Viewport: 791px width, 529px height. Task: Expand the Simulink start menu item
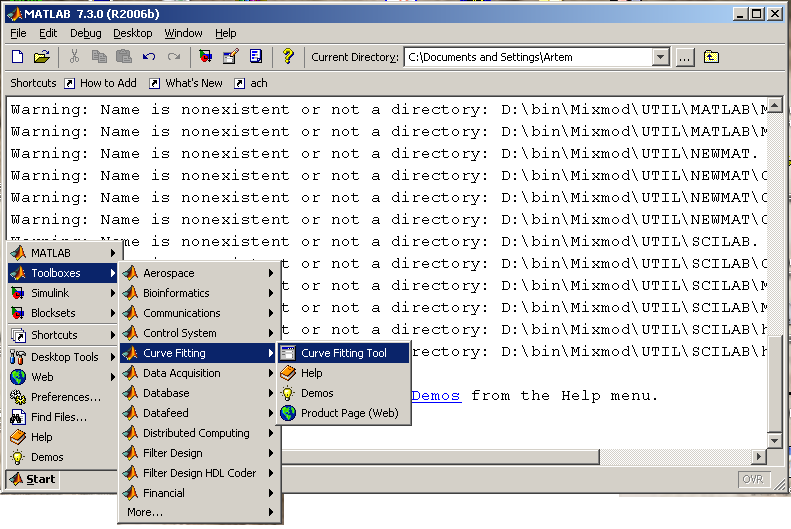click(63, 293)
